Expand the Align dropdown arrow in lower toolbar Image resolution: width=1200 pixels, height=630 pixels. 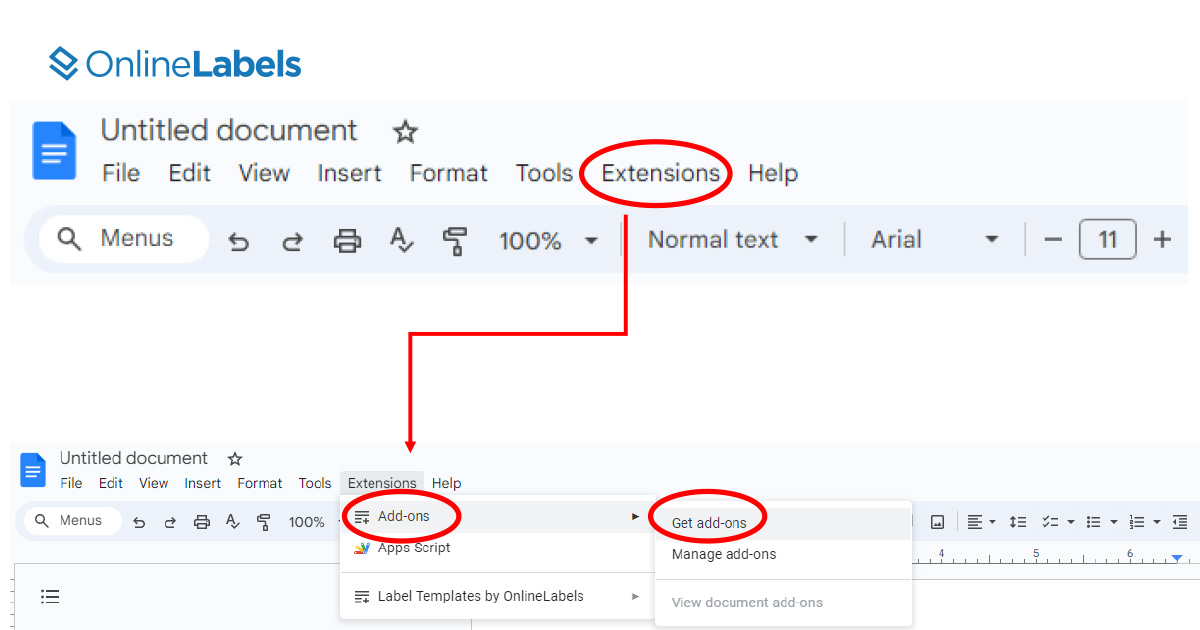993,522
